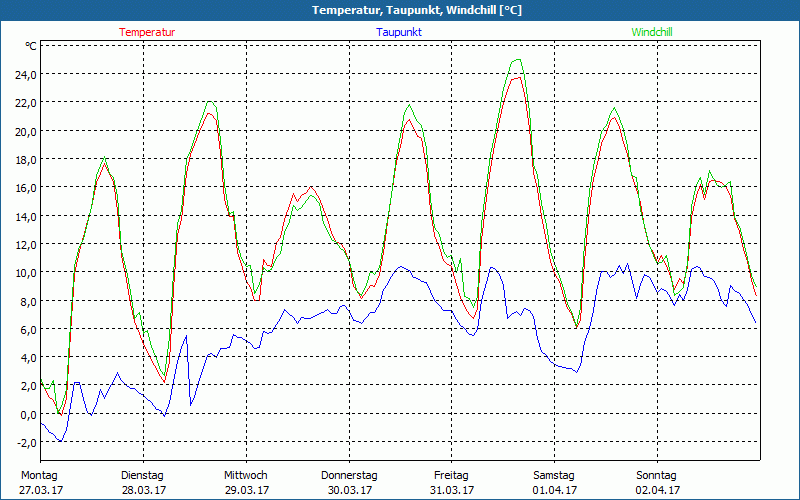
Task: Click the Friday windchill peak near 25 degrees
Action: [518, 60]
